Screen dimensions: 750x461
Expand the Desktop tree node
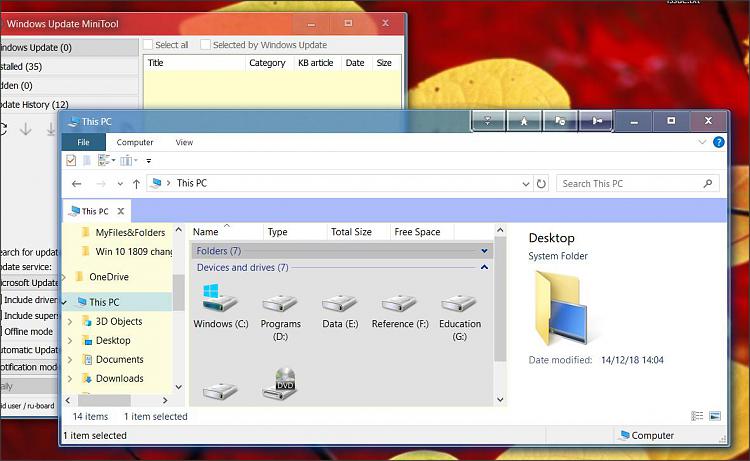[x=70, y=340]
